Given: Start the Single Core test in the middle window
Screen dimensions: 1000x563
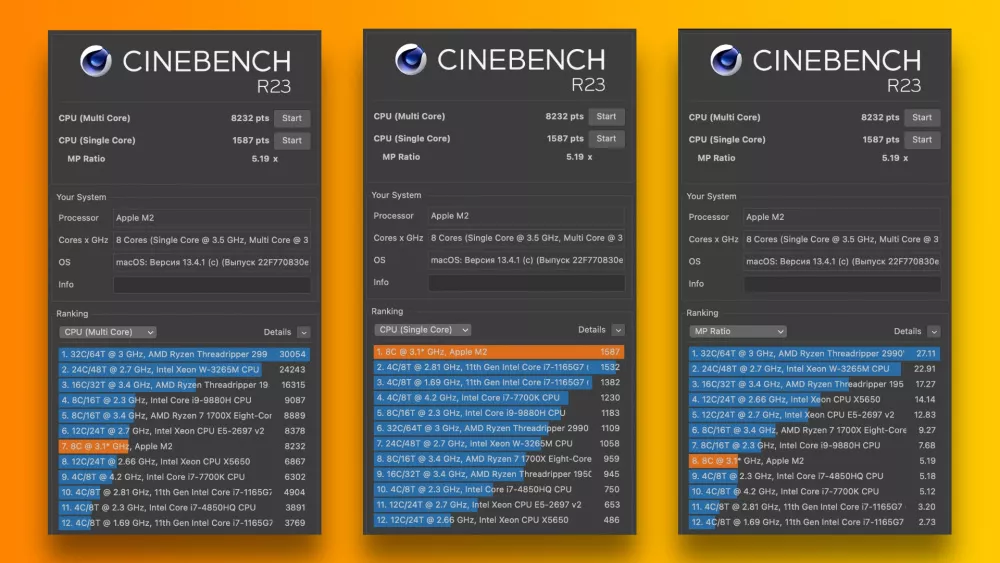Looking at the screenshot, I should click(x=607, y=138).
